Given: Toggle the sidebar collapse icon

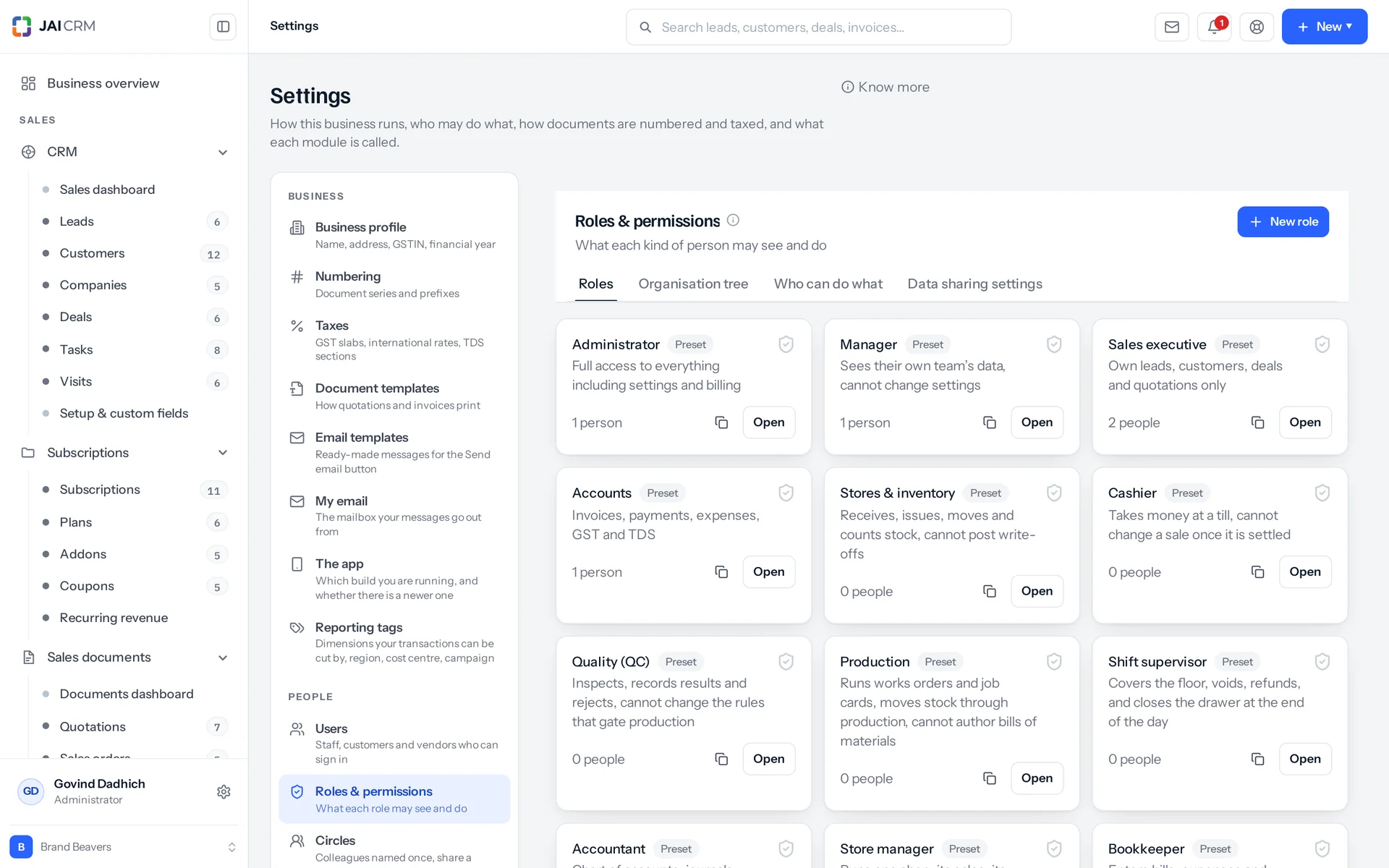Looking at the screenshot, I should point(223,27).
